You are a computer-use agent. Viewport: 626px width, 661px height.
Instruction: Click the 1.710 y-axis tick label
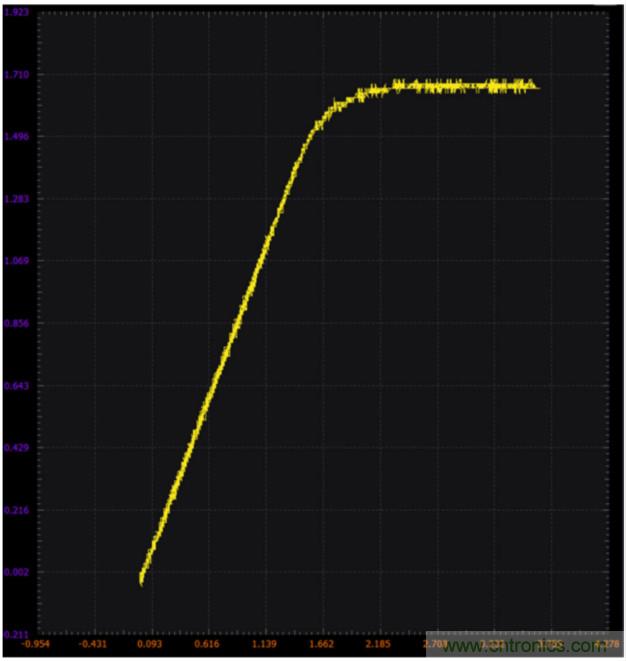pos(17,75)
